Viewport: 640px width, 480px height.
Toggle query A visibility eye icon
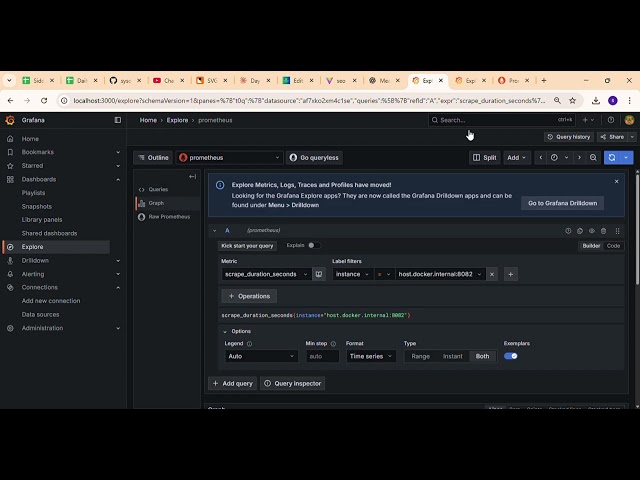[x=592, y=231]
